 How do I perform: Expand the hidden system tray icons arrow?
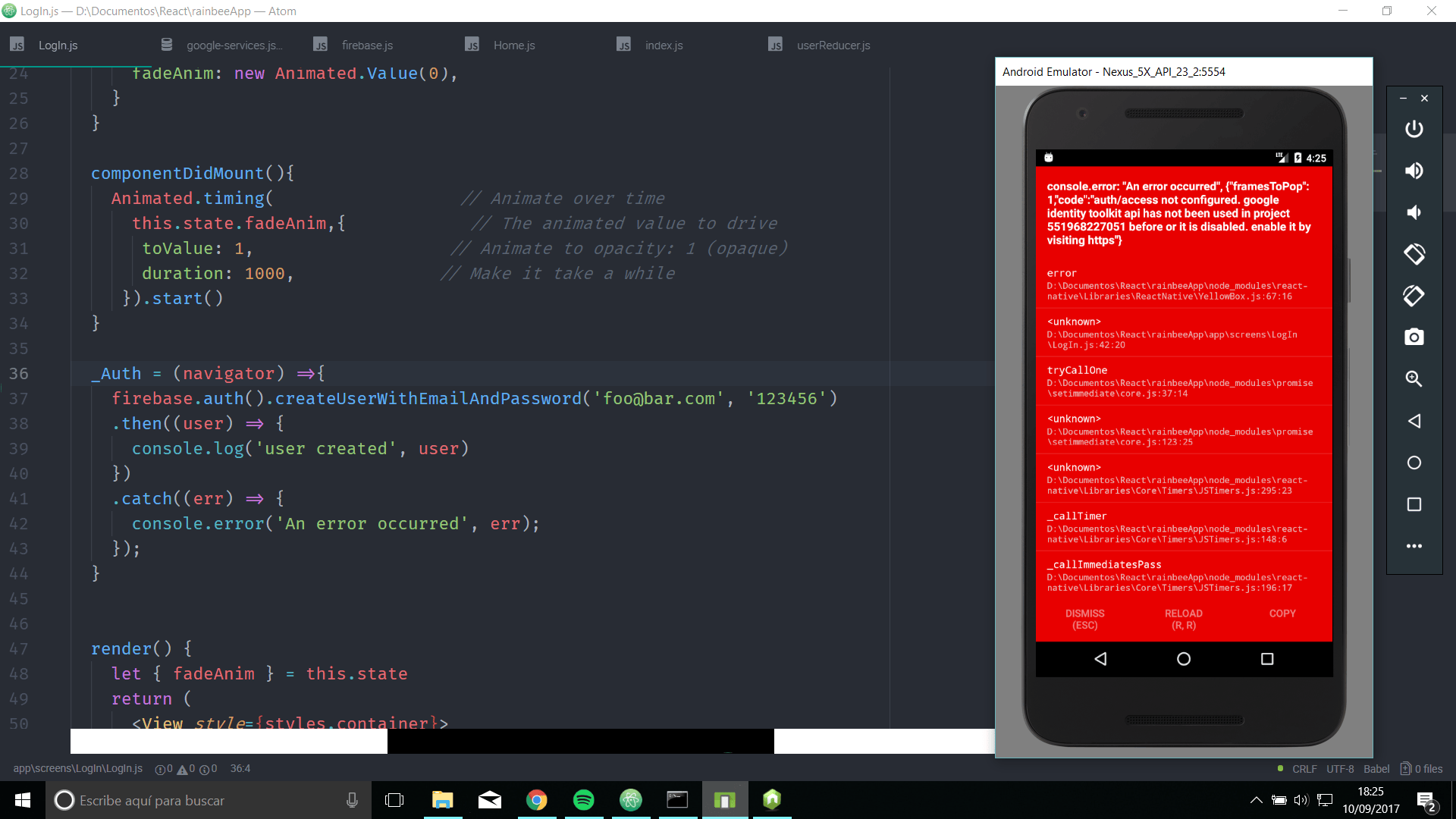coord(1257,800)
